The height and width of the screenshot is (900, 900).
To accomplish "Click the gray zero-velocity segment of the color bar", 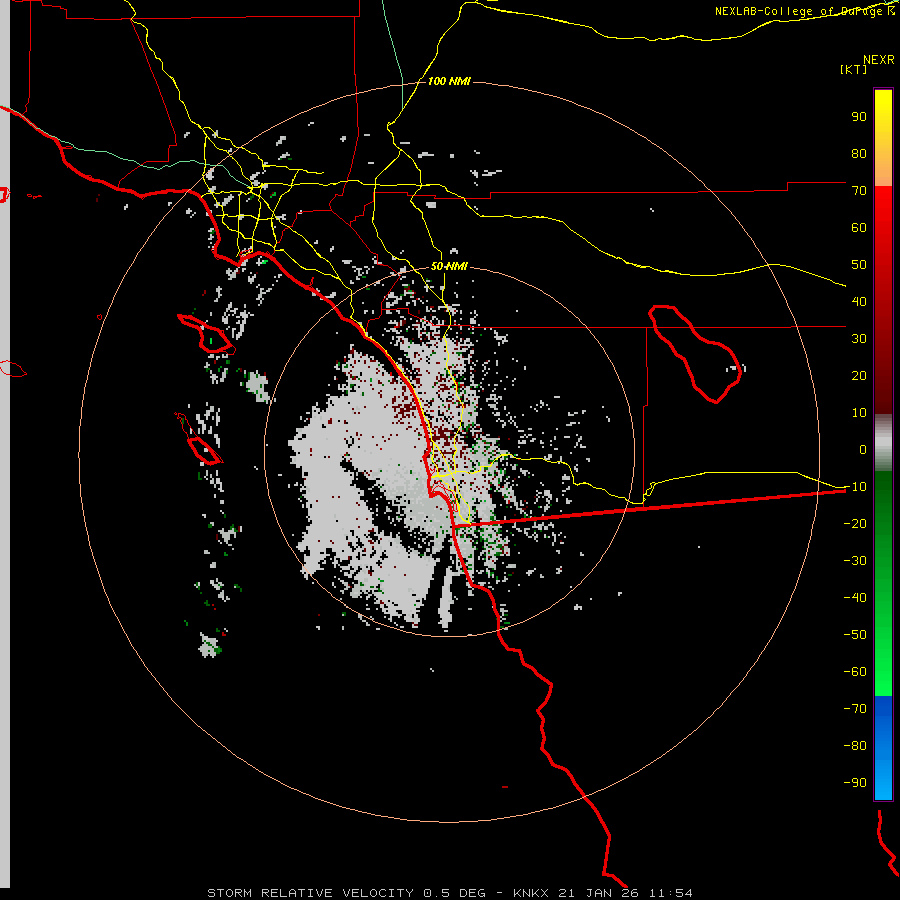I will [883, 443].
